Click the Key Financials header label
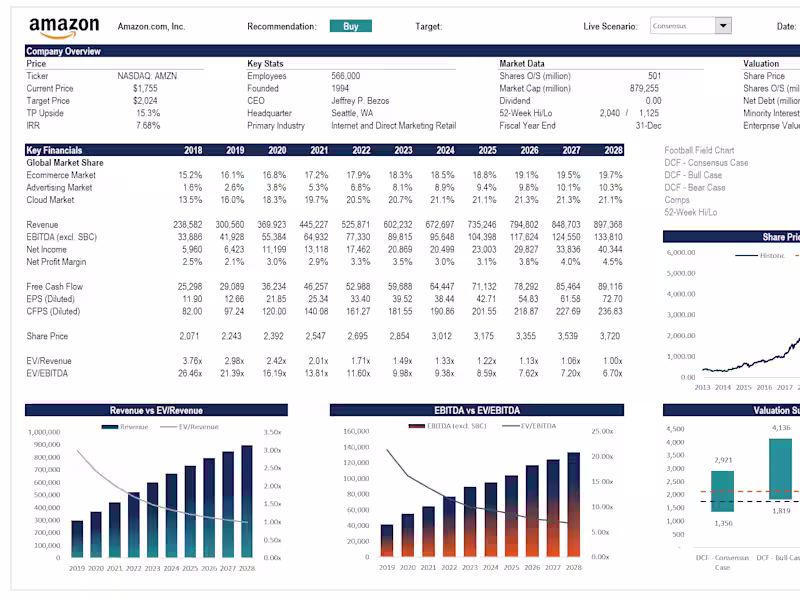 [x=54, y=150]
